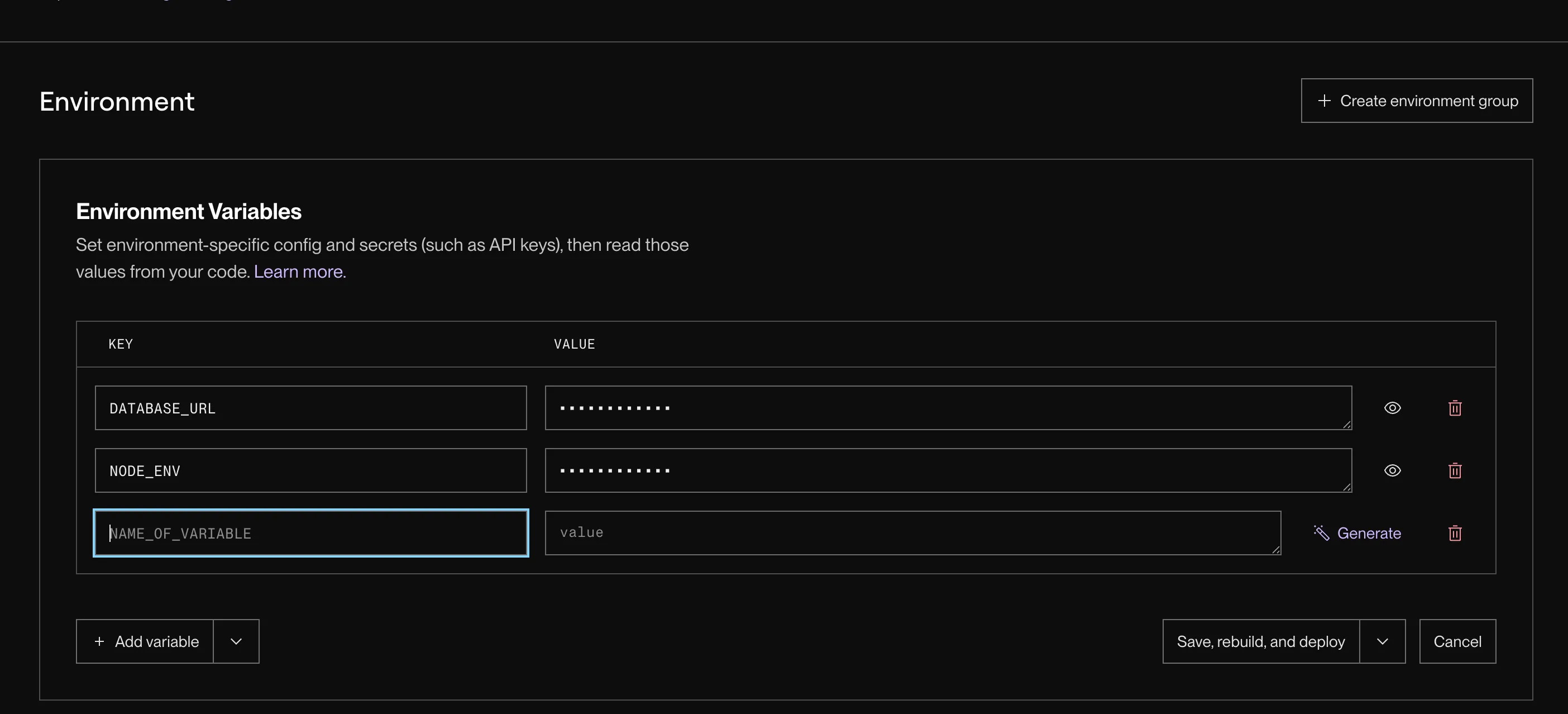Click the Add variable button

(x=145, y=641)
